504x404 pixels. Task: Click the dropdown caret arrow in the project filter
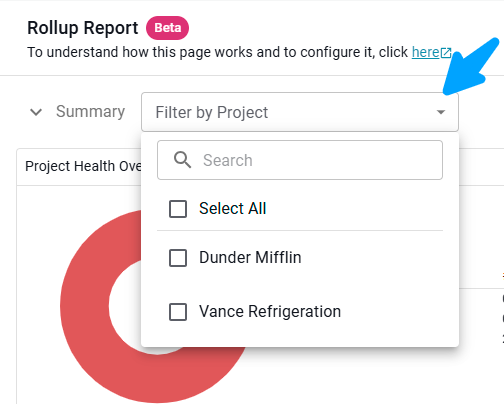[441, 112]
